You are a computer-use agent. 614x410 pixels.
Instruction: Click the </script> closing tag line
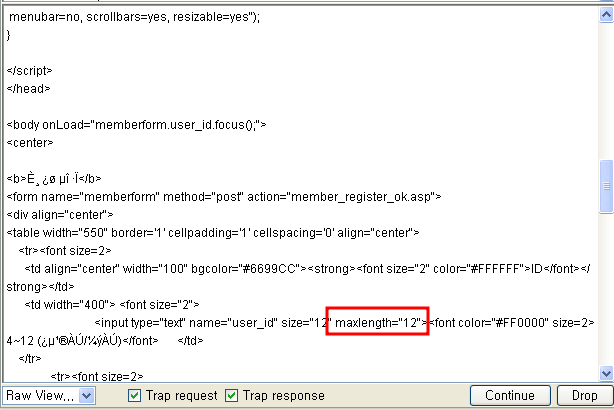[x=29, y=70]
